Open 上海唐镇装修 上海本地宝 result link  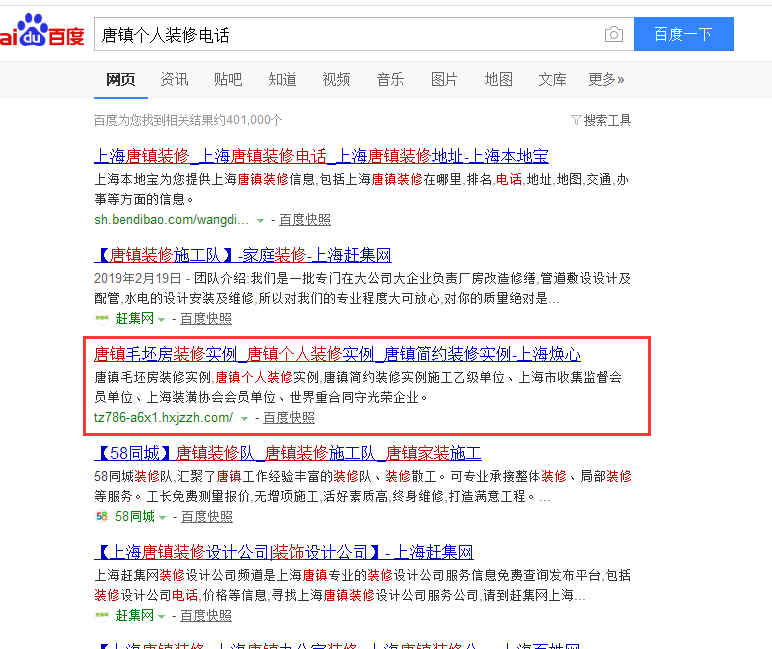click(321, 156)
